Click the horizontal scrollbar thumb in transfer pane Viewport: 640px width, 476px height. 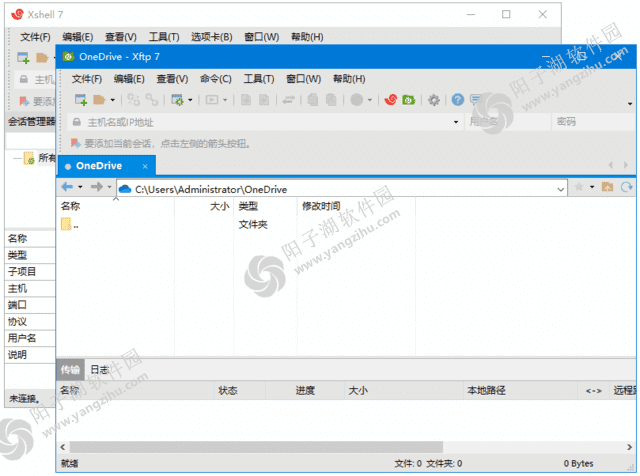pyautogui.click(x=256, y=447)
